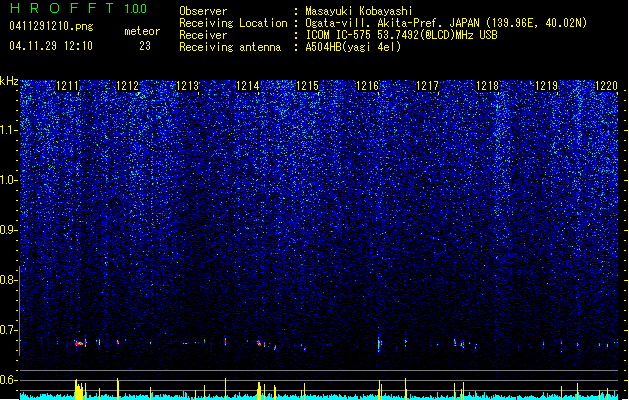Viewport: 629px width, 400px height.
Task: Click the 1211 time marker
Action: (67, 86)
